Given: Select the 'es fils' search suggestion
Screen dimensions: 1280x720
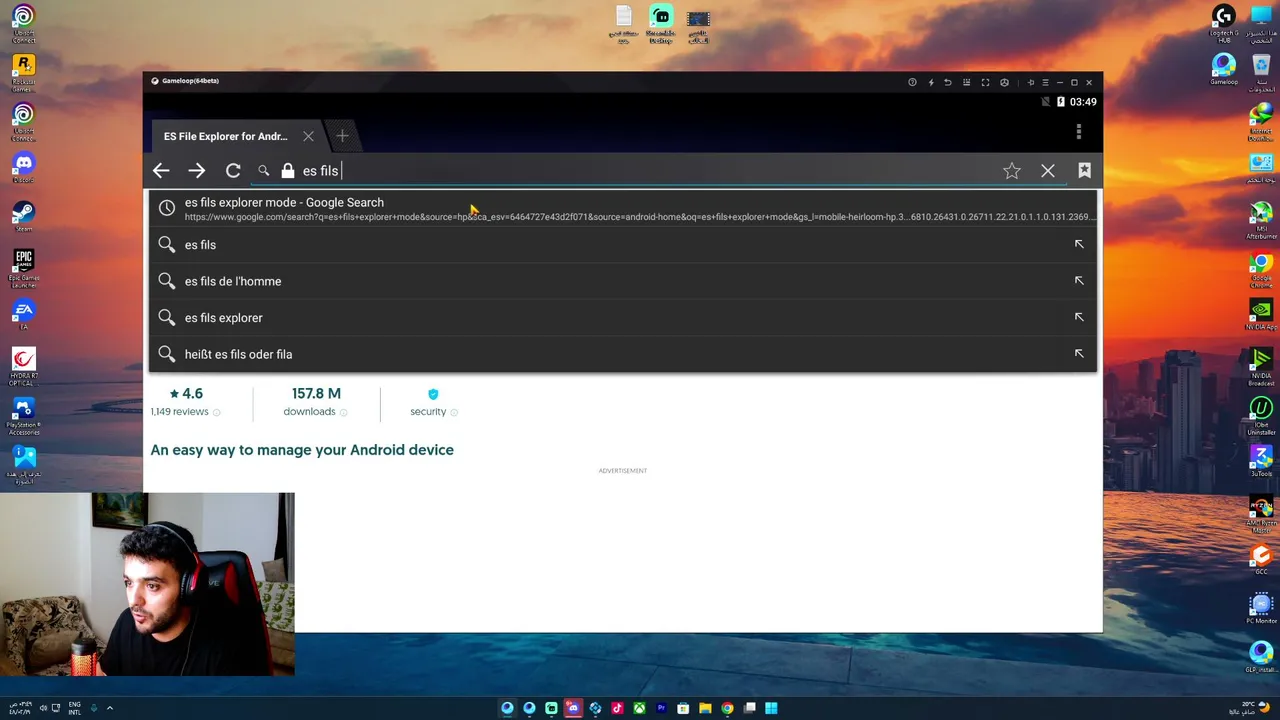Looking at the screenshot, I should click(623, 245).
